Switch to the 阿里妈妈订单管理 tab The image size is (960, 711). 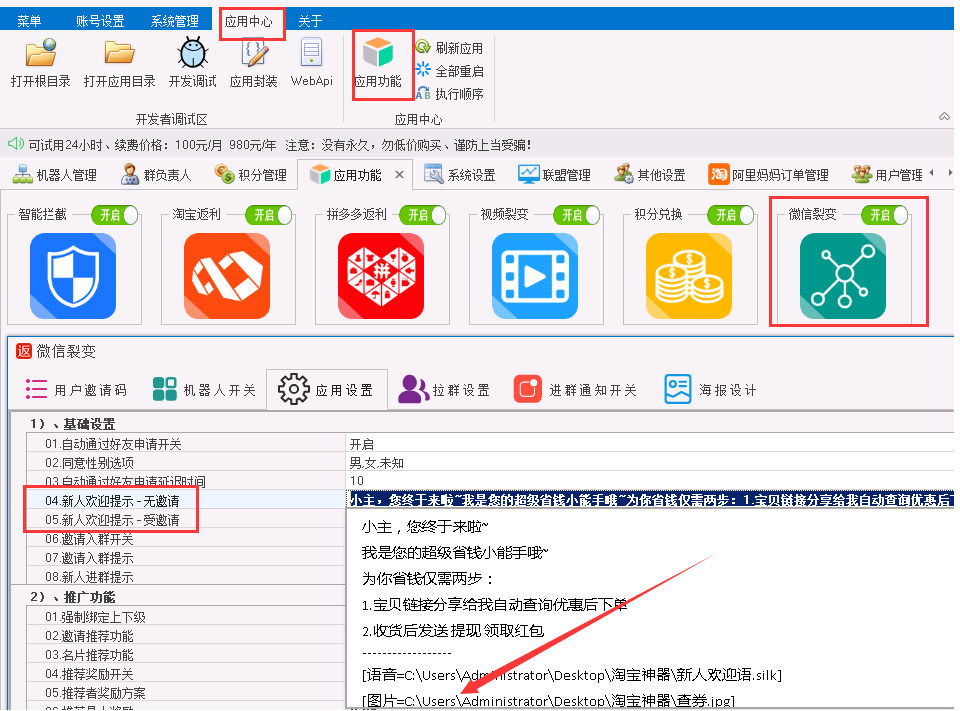click(768, 175)
